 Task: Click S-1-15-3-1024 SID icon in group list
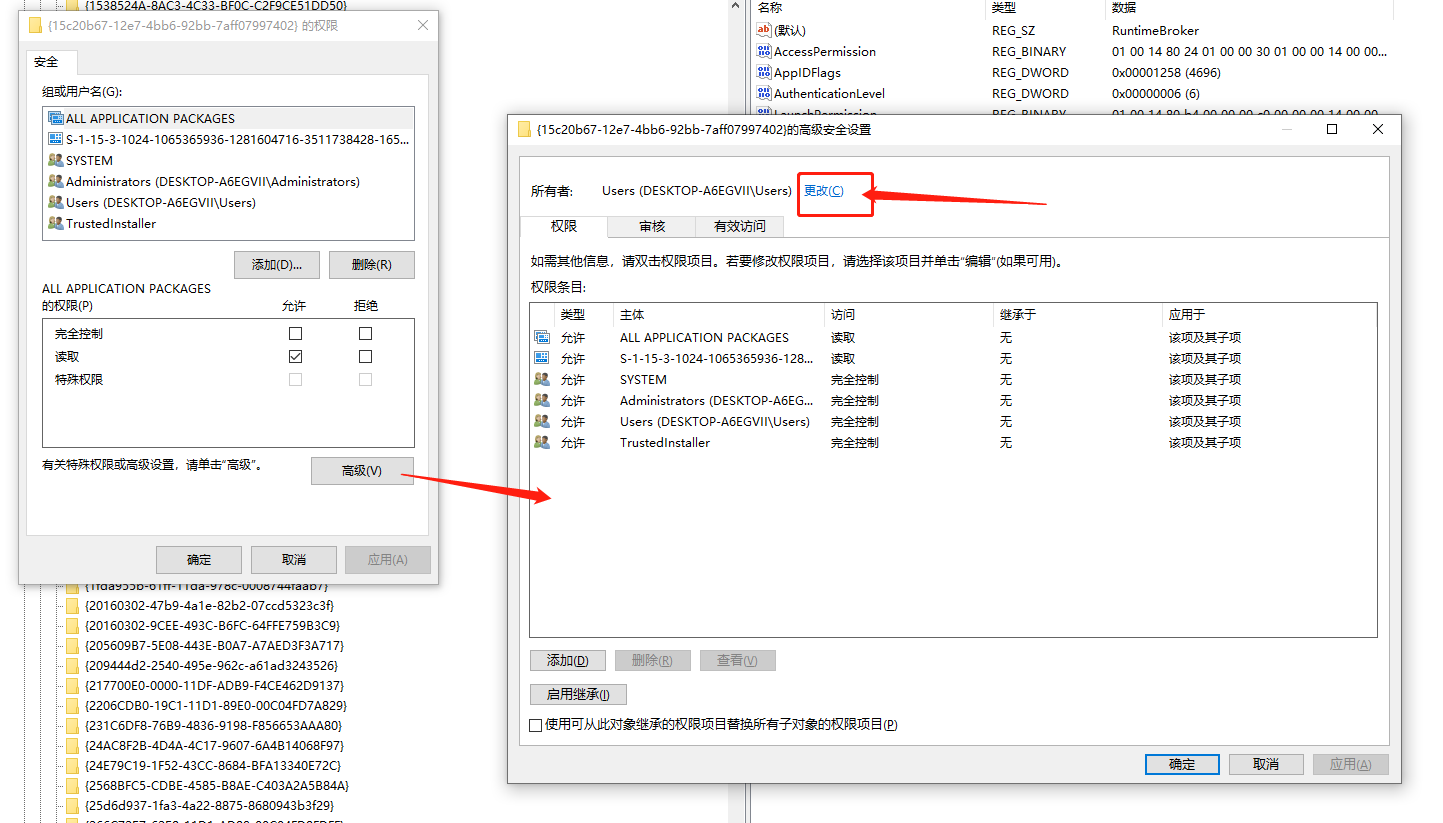(x=56, y=139)
